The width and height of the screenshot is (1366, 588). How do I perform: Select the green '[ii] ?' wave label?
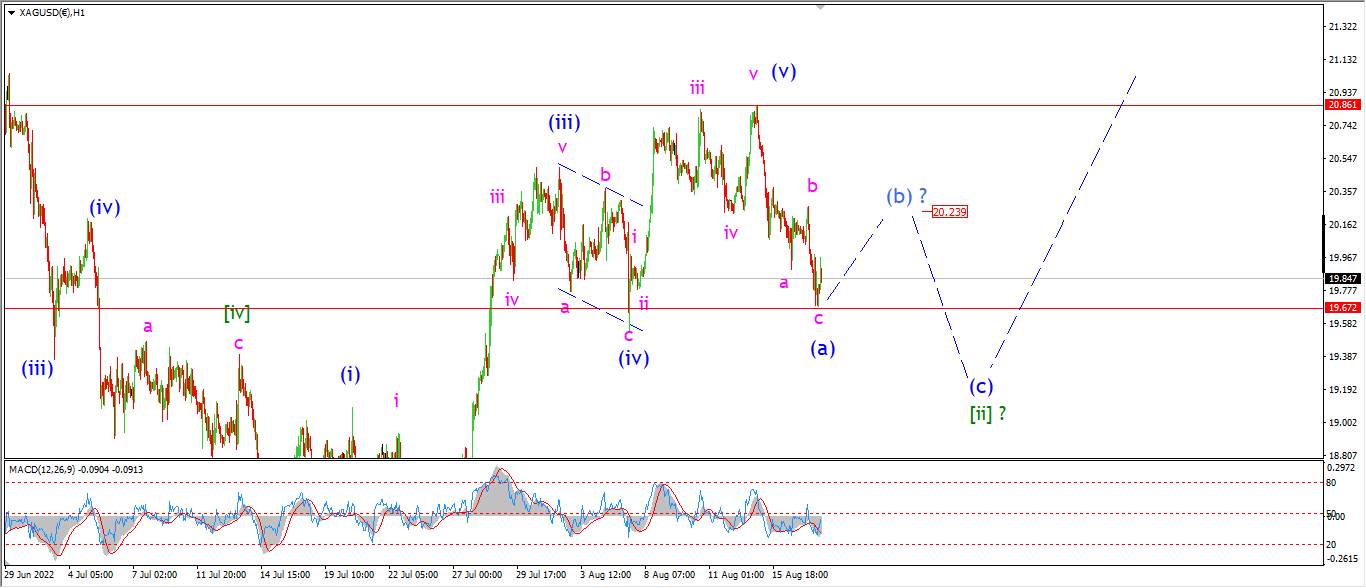tap(987, 413)
